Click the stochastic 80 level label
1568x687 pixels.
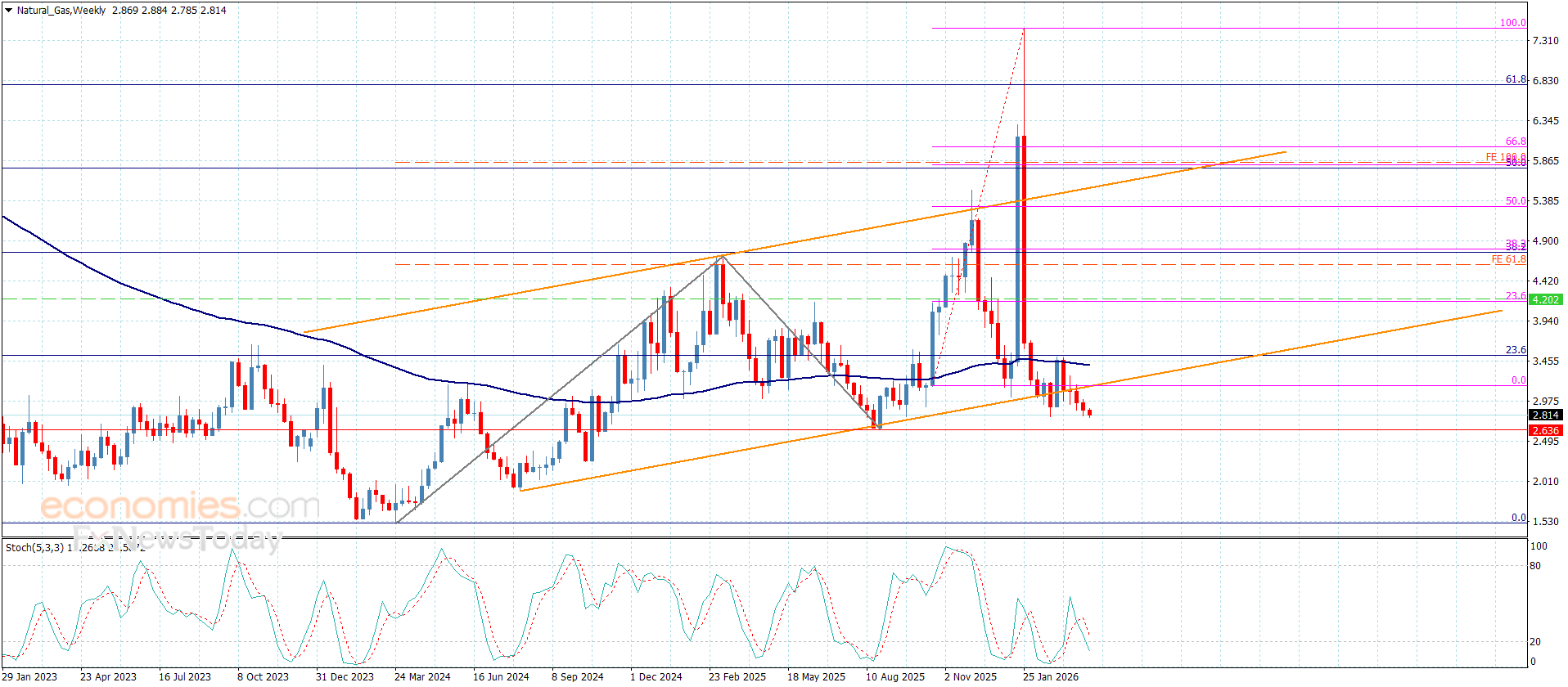(x=1534, y=566)
